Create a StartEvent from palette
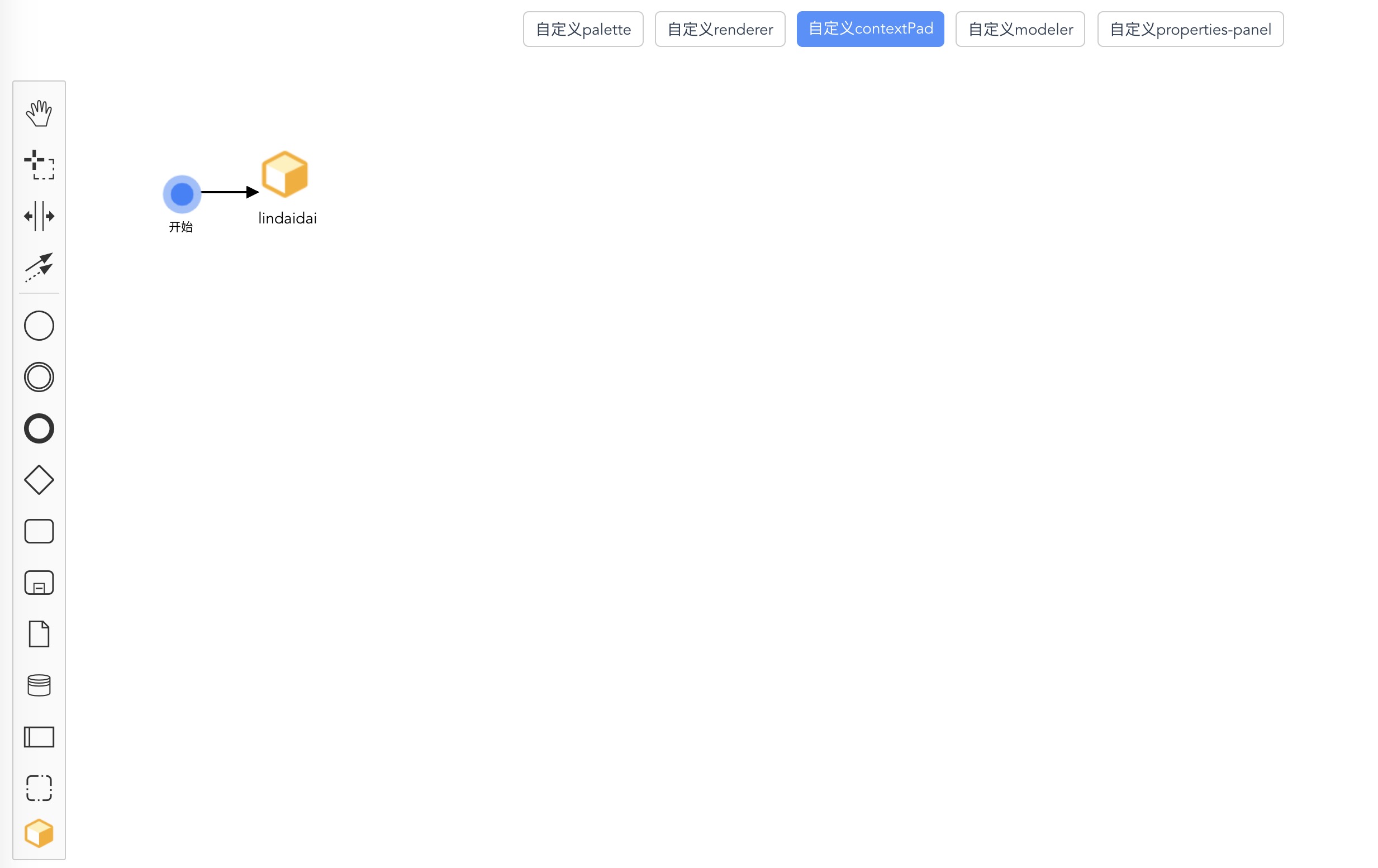This screenshot has width=1378, height=868. (x=39, y=326)
